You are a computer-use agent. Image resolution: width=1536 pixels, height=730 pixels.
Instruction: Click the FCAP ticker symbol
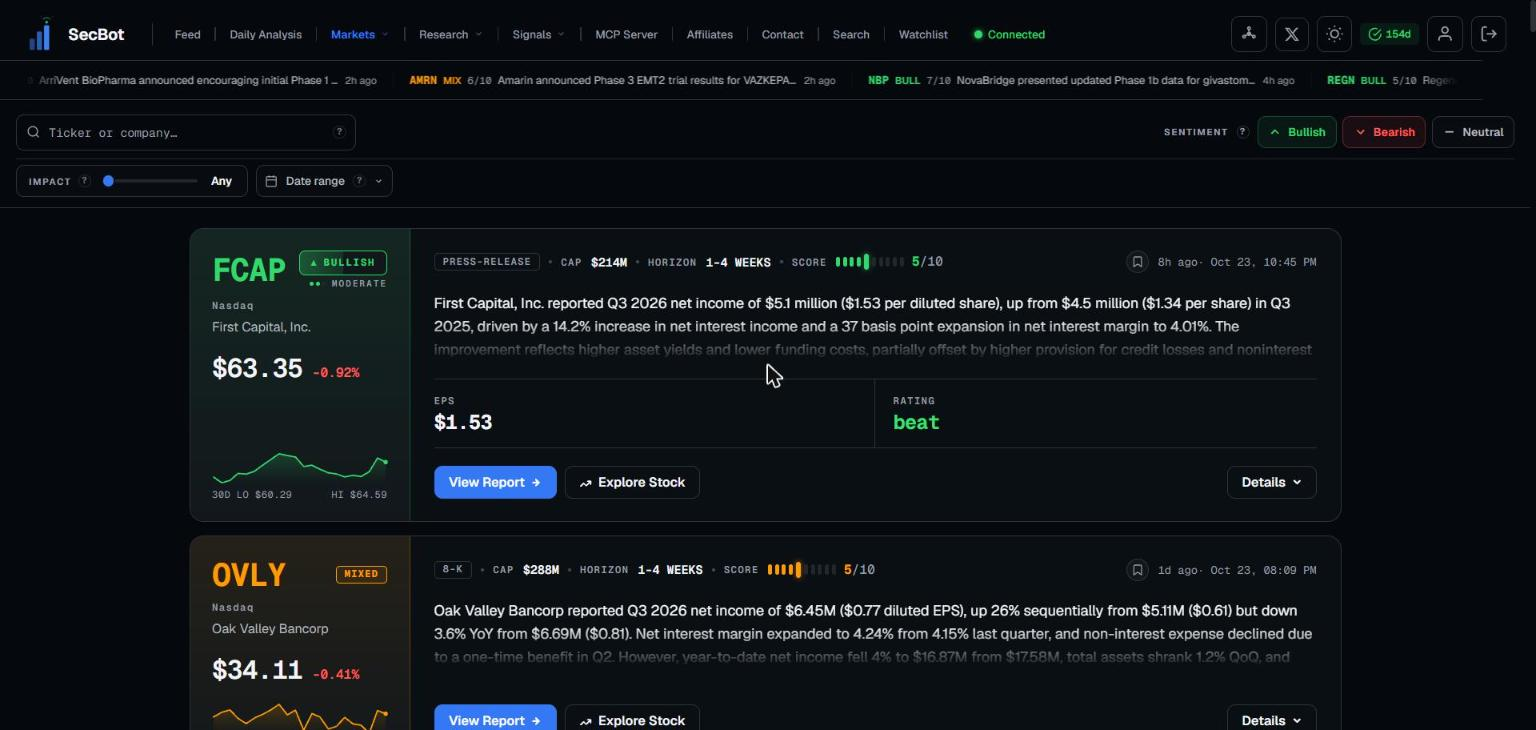(249, 270)
